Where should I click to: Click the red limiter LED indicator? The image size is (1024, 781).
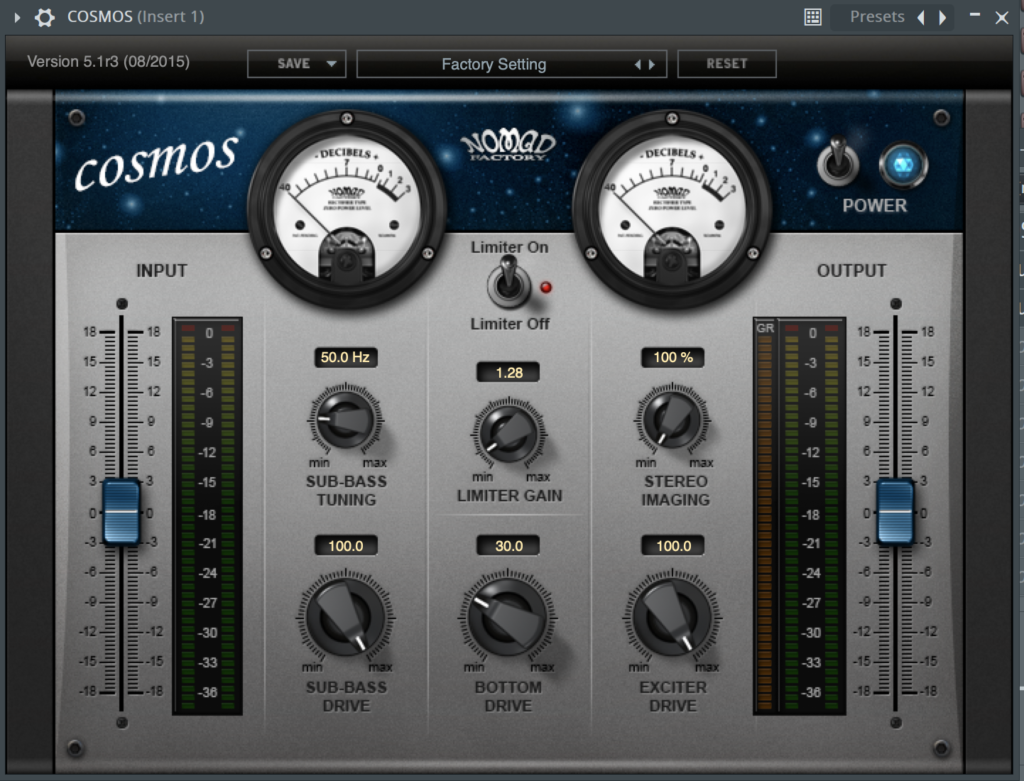tap(546, 287)
